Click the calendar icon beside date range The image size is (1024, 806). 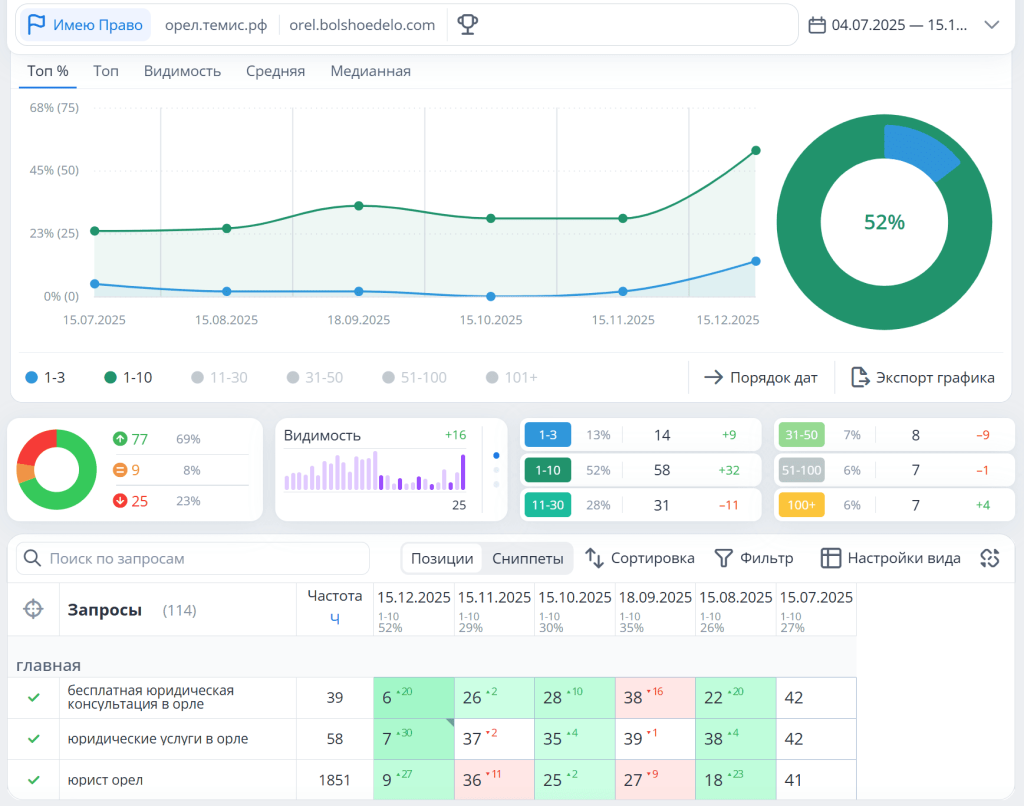coord(817,25)
